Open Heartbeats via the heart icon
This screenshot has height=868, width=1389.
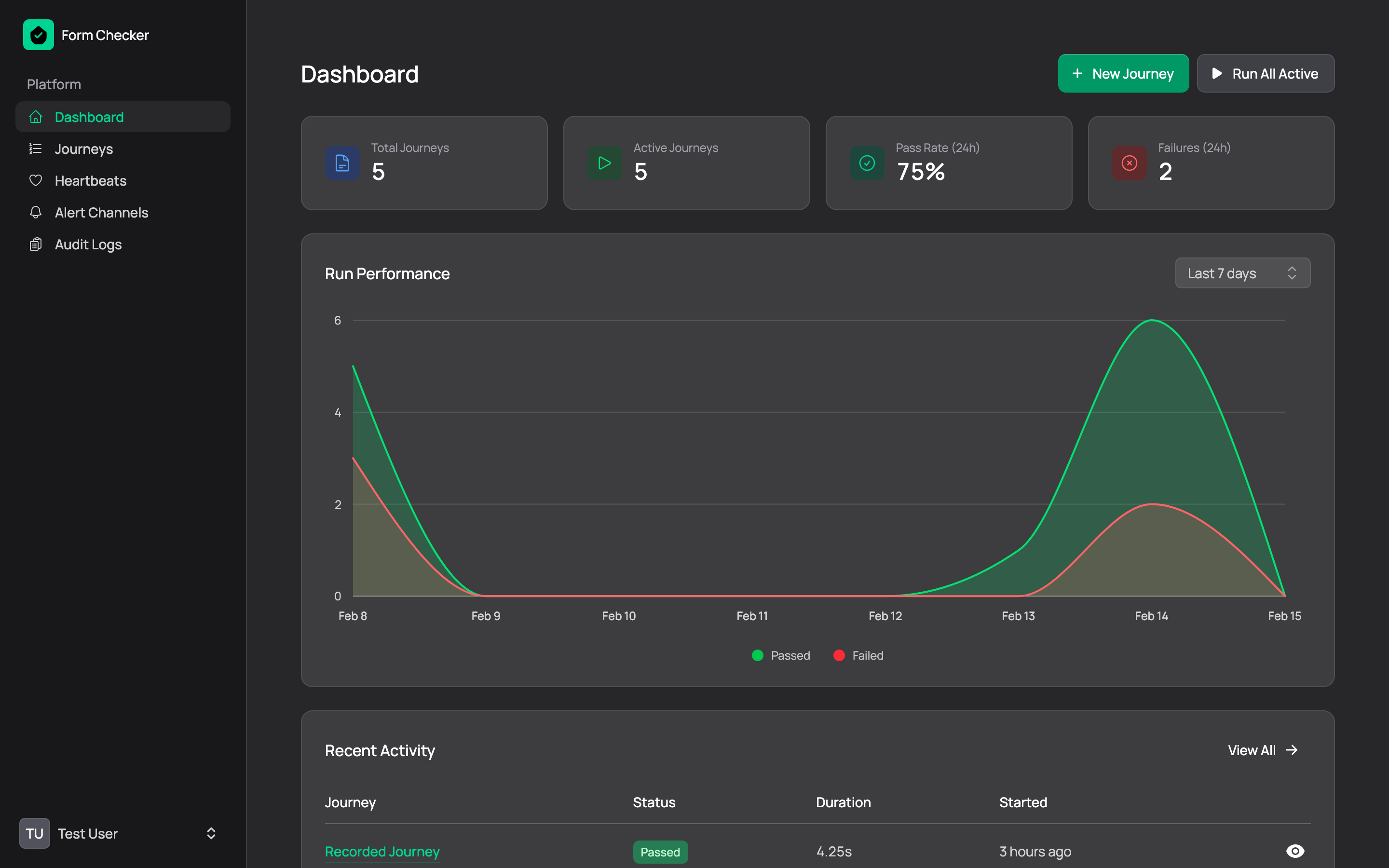tap(36, 180)
